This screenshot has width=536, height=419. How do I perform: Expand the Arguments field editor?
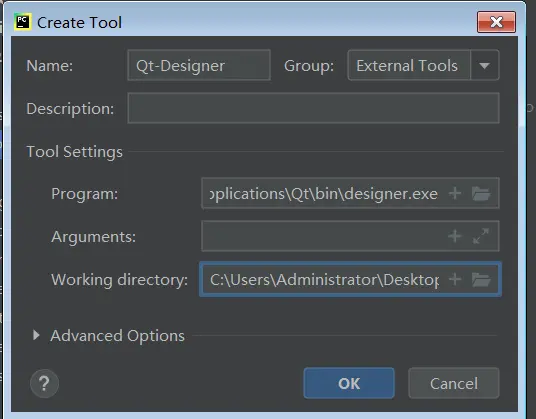pos(481,236)
